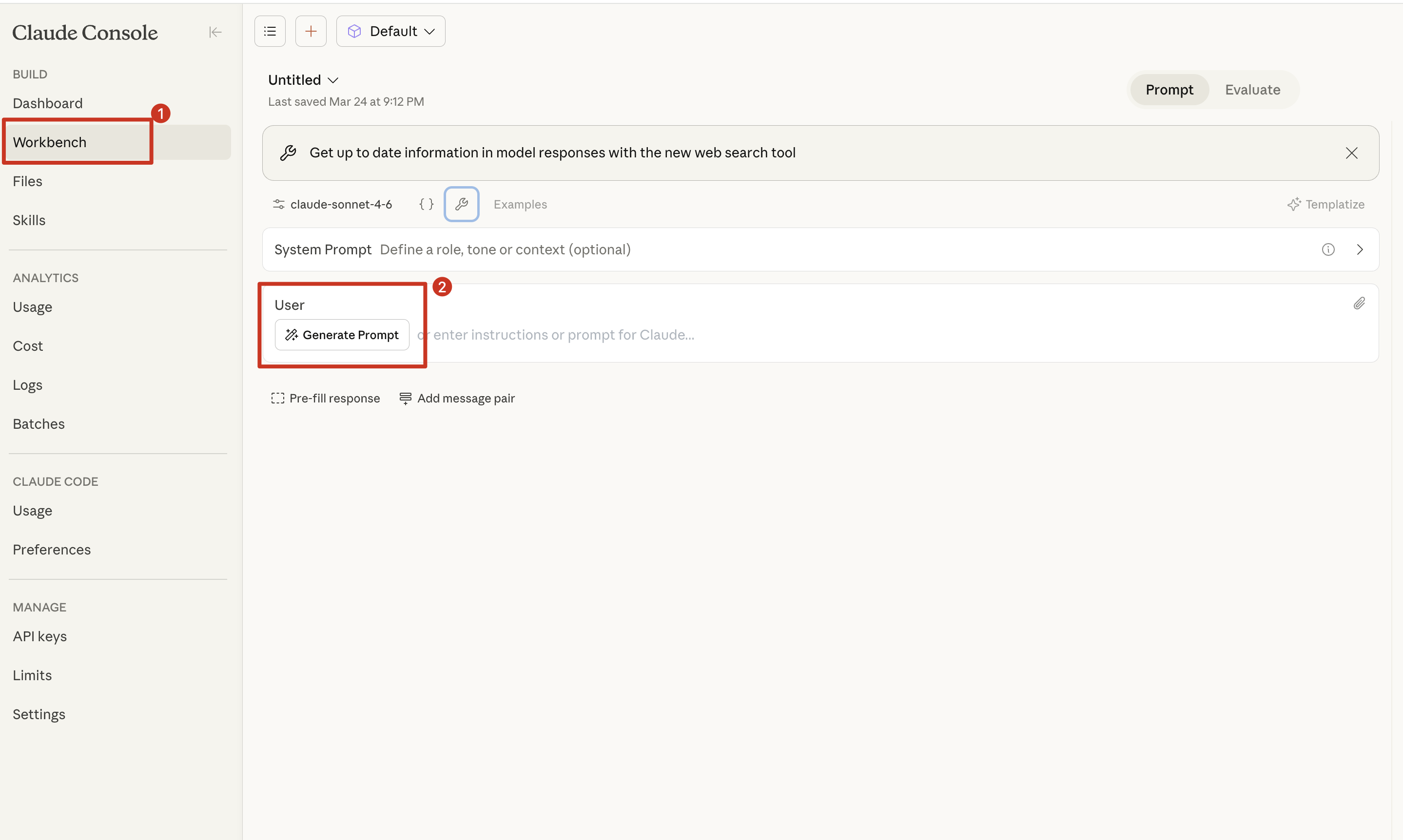This screenshot has width=1403, height=840.
Task: Switch to the Evaluate view
Action: click(1252, 90)
